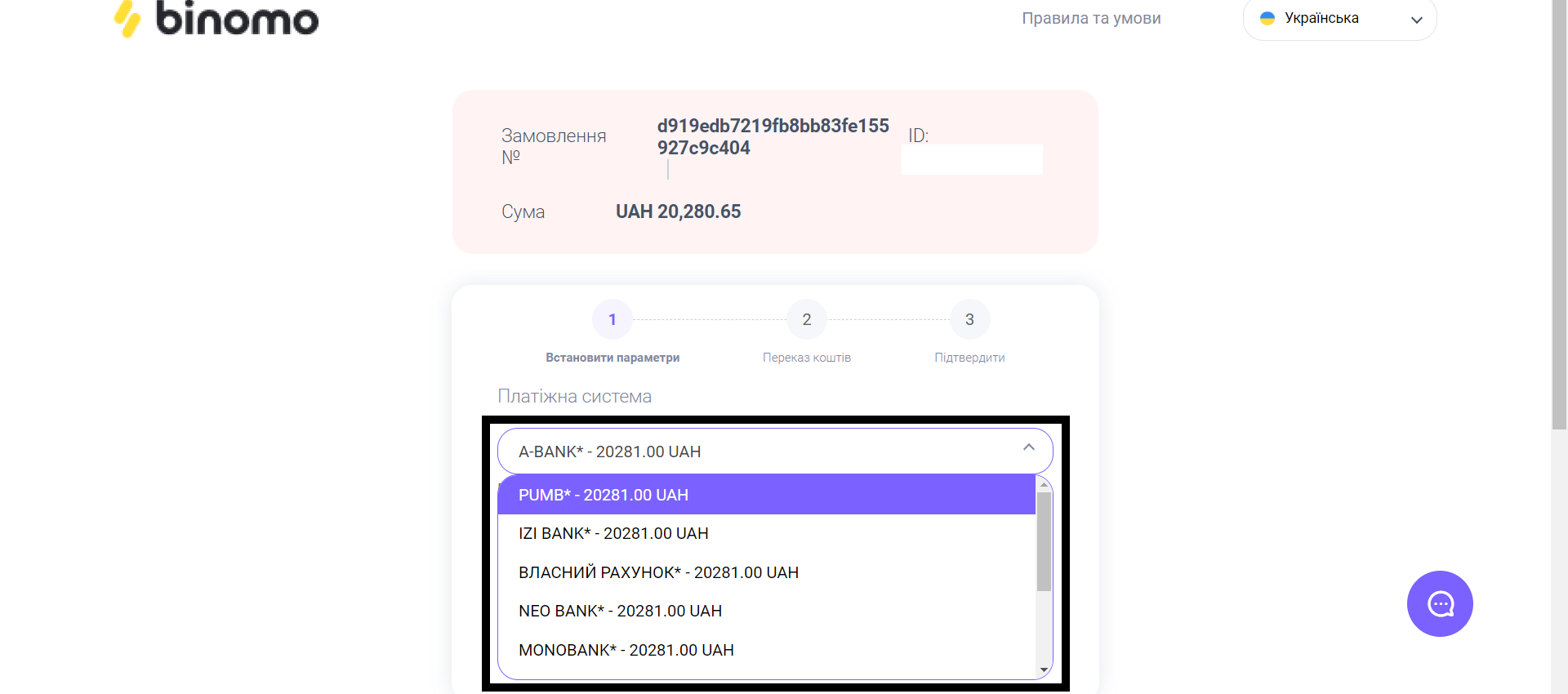Click step 1 circle indicator
The image size is (1568, 694).
click(x=612, y=319)
